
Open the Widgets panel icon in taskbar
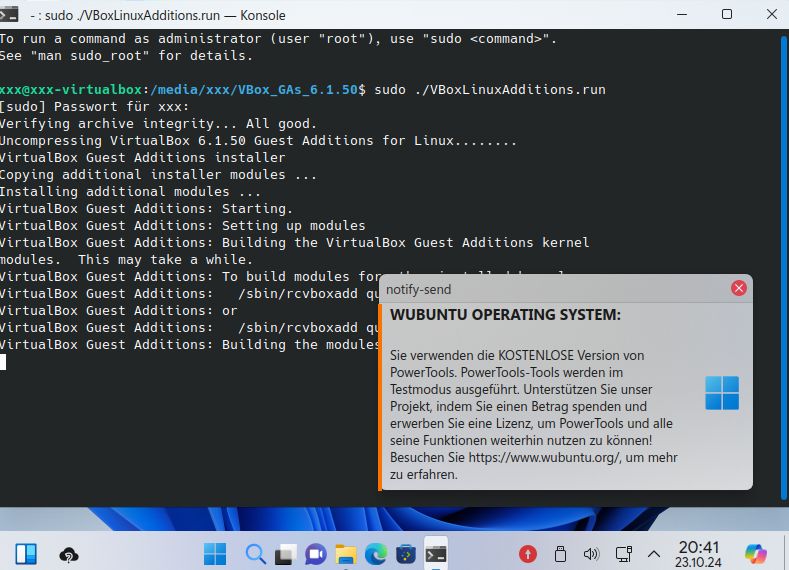pyautogui.click(x=26, y=554)
